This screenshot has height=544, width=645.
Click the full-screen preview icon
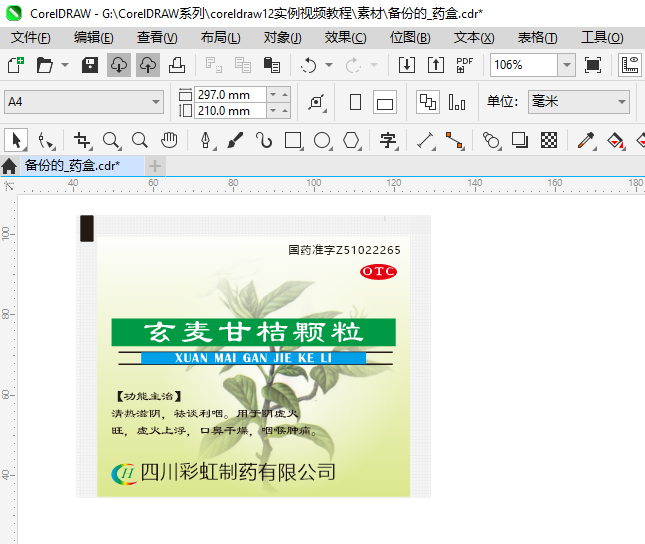click(593, 65)
